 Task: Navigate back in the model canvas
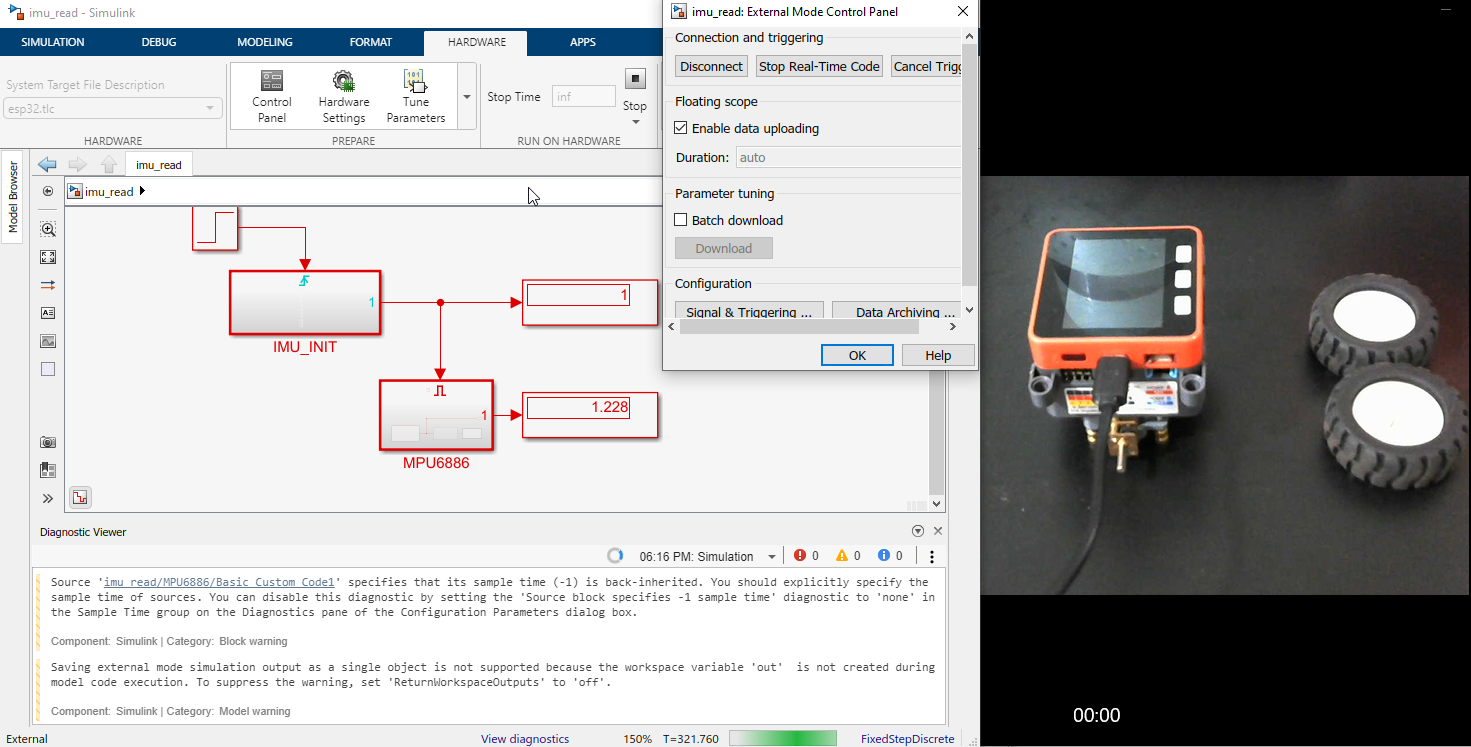(x=47, y=165)
